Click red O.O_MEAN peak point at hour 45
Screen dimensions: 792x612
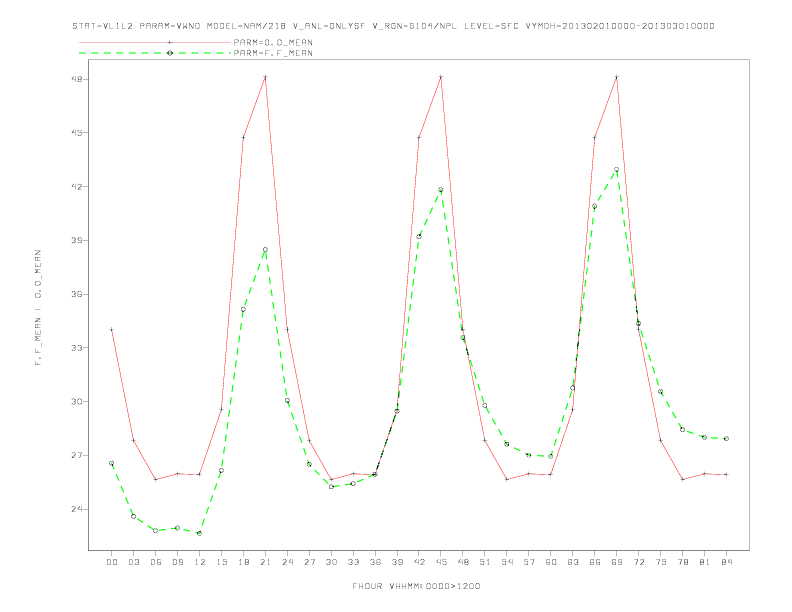point(441,77)
